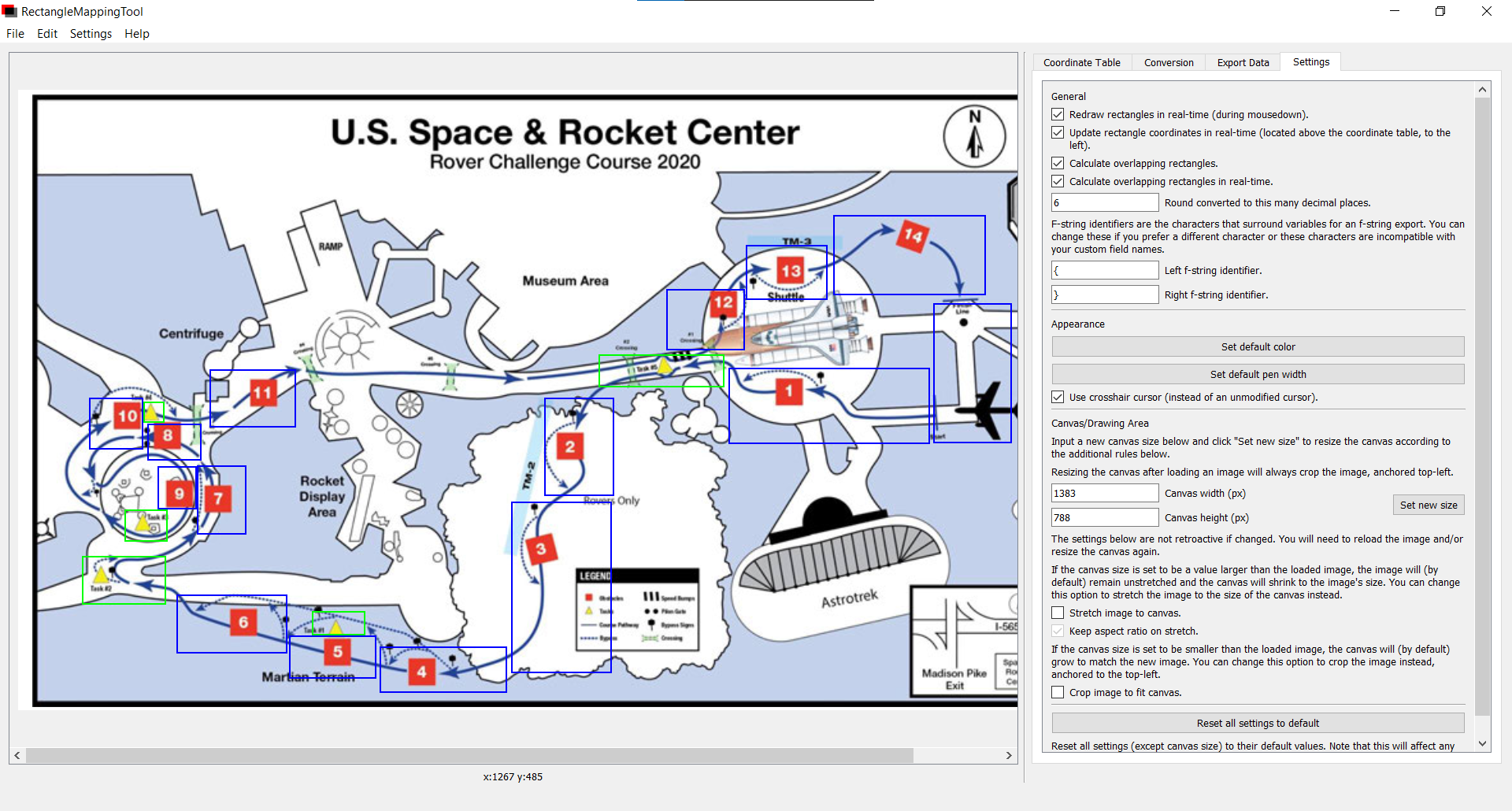Click Set default pen width button
This screenshot has width=1512, height=811.
pyautogui.click(x=1258, y=375)
